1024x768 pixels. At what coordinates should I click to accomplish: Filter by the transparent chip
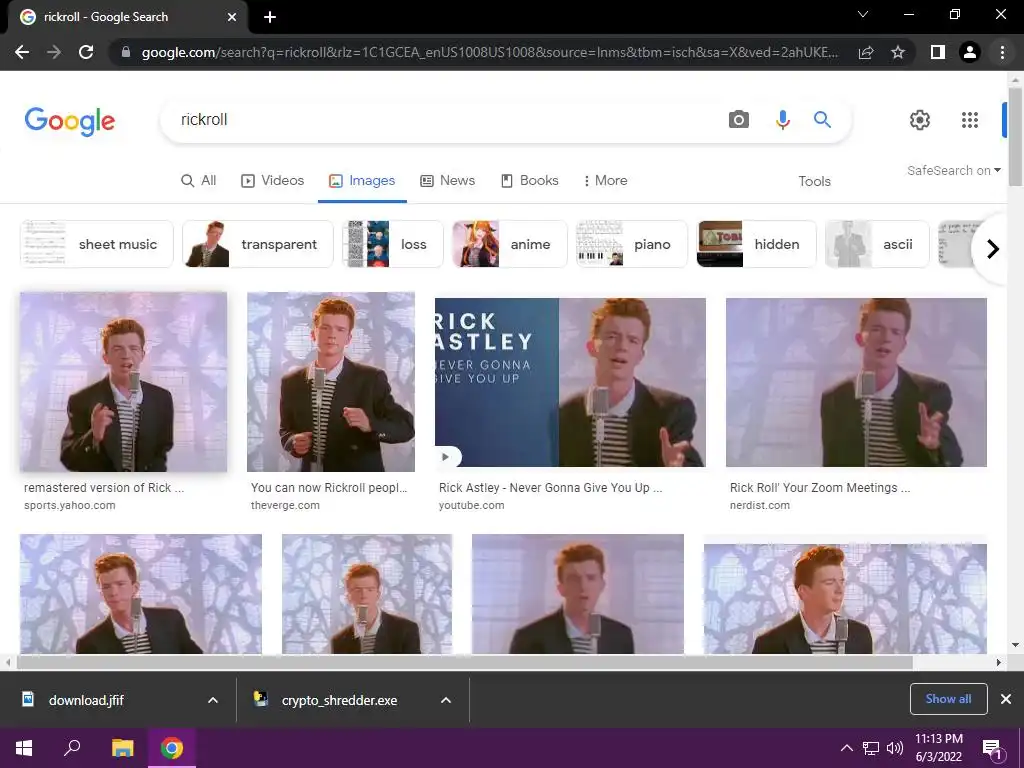[x=258, y=244]
